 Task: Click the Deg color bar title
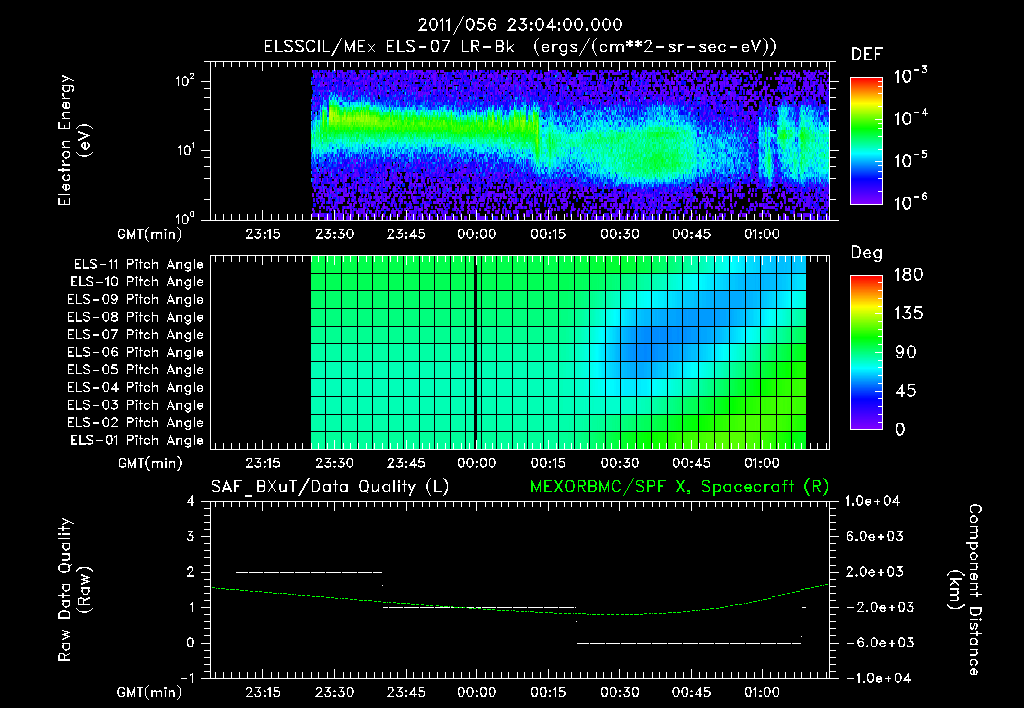tap(867, 253)
